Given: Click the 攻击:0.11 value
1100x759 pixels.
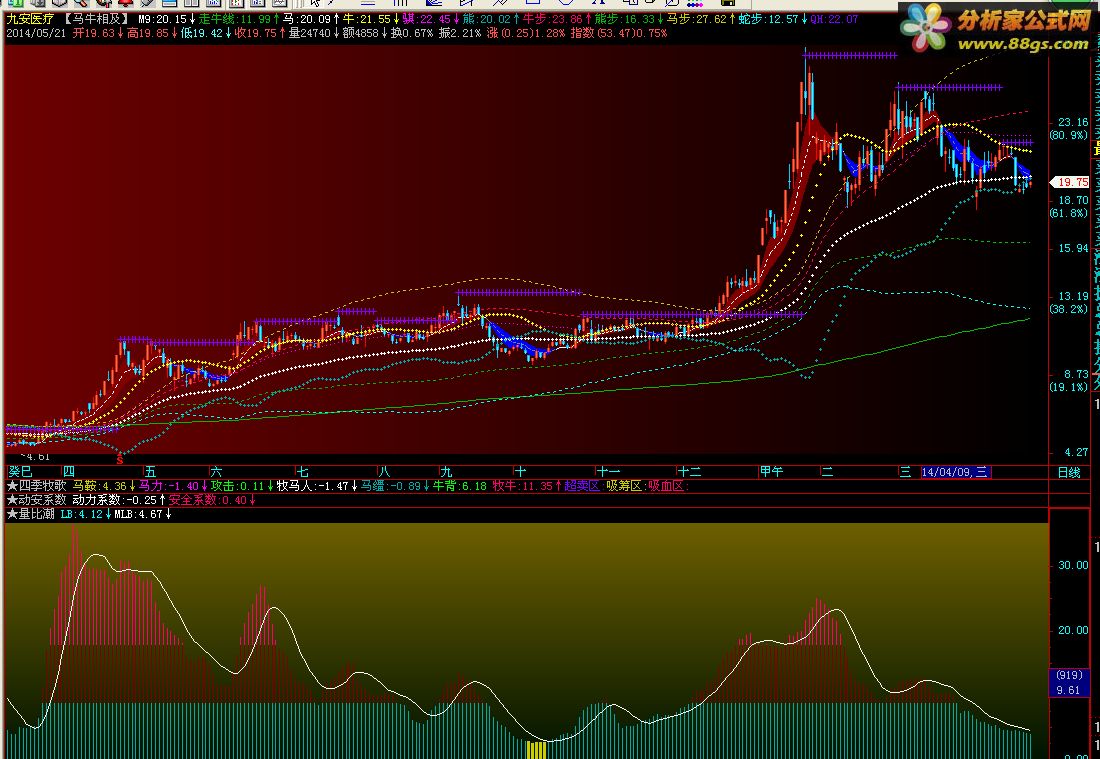Looking at the screenshot, I should click(x=238, y=485).
